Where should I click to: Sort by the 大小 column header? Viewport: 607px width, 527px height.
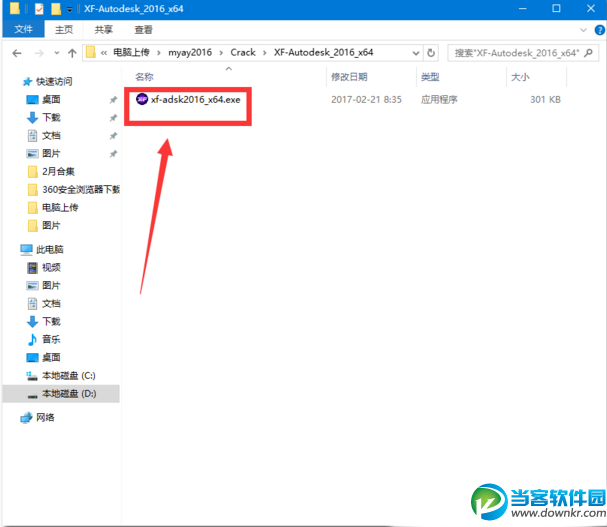click(520, 77)
